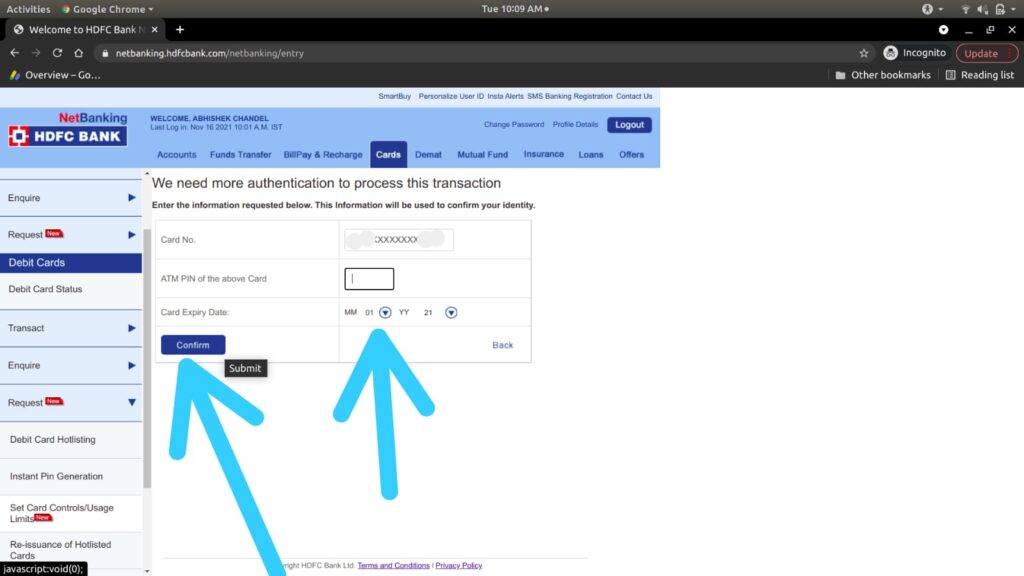
Task: Select Debit Cards in the sidebar
Action: [71, 263]
